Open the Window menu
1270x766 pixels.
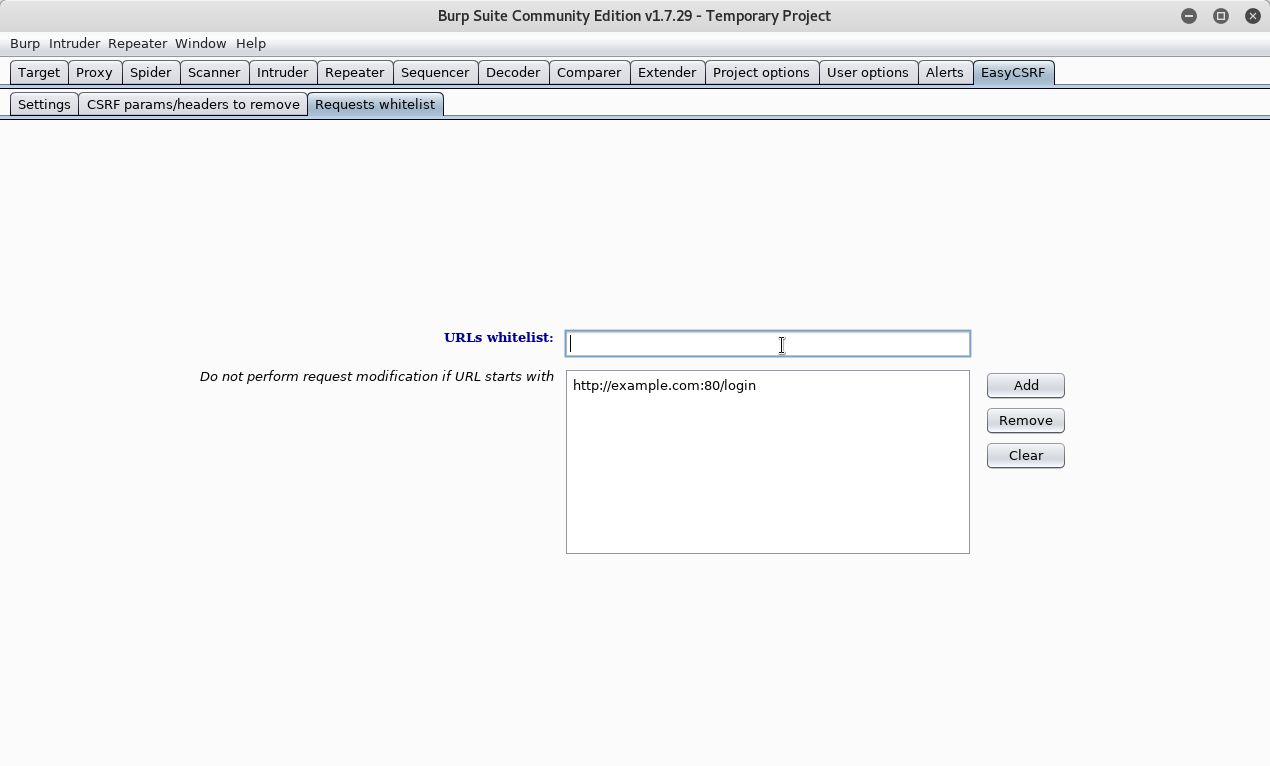[201, 44]
